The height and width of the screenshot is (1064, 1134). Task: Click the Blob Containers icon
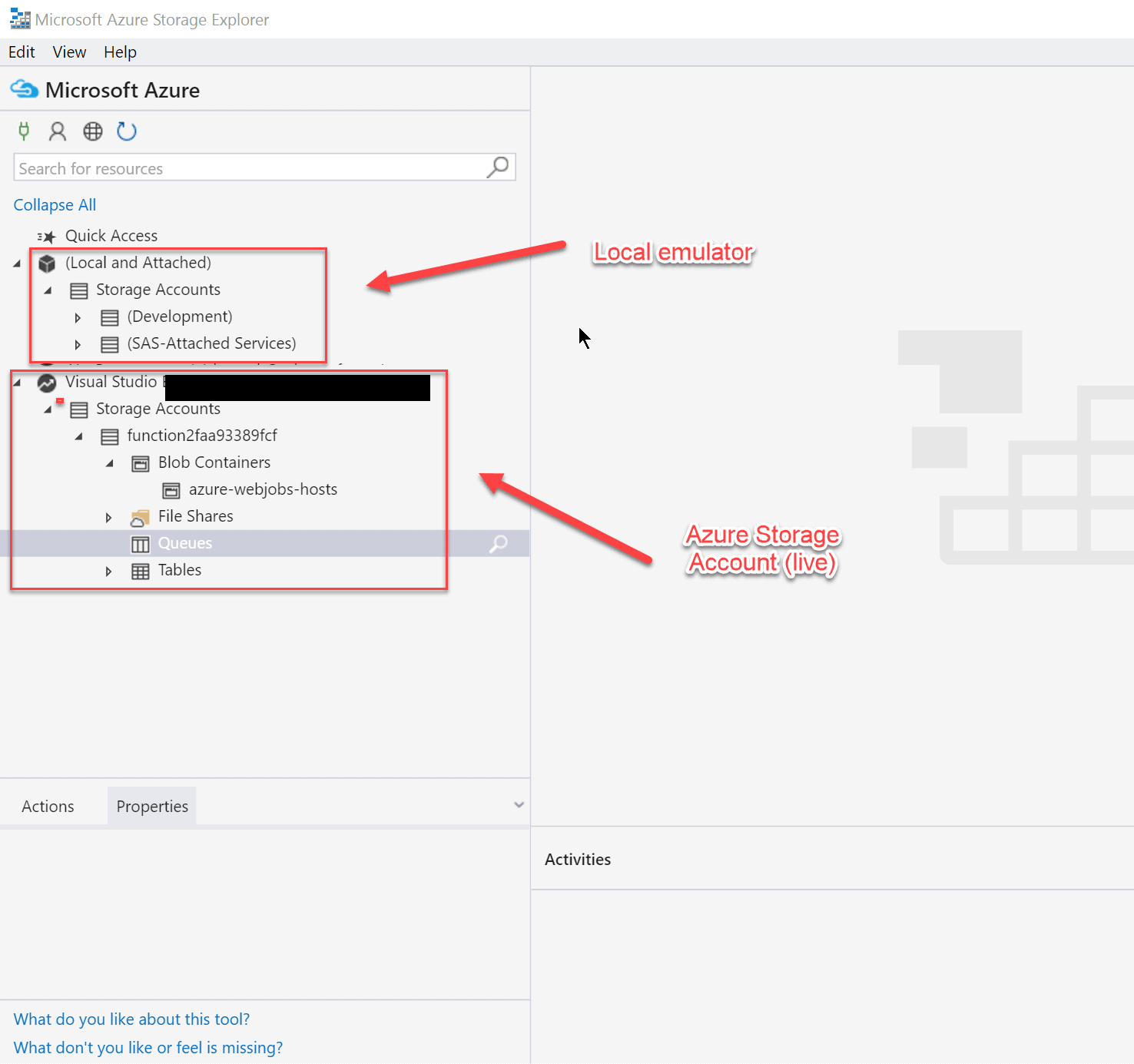click(141, 463)
